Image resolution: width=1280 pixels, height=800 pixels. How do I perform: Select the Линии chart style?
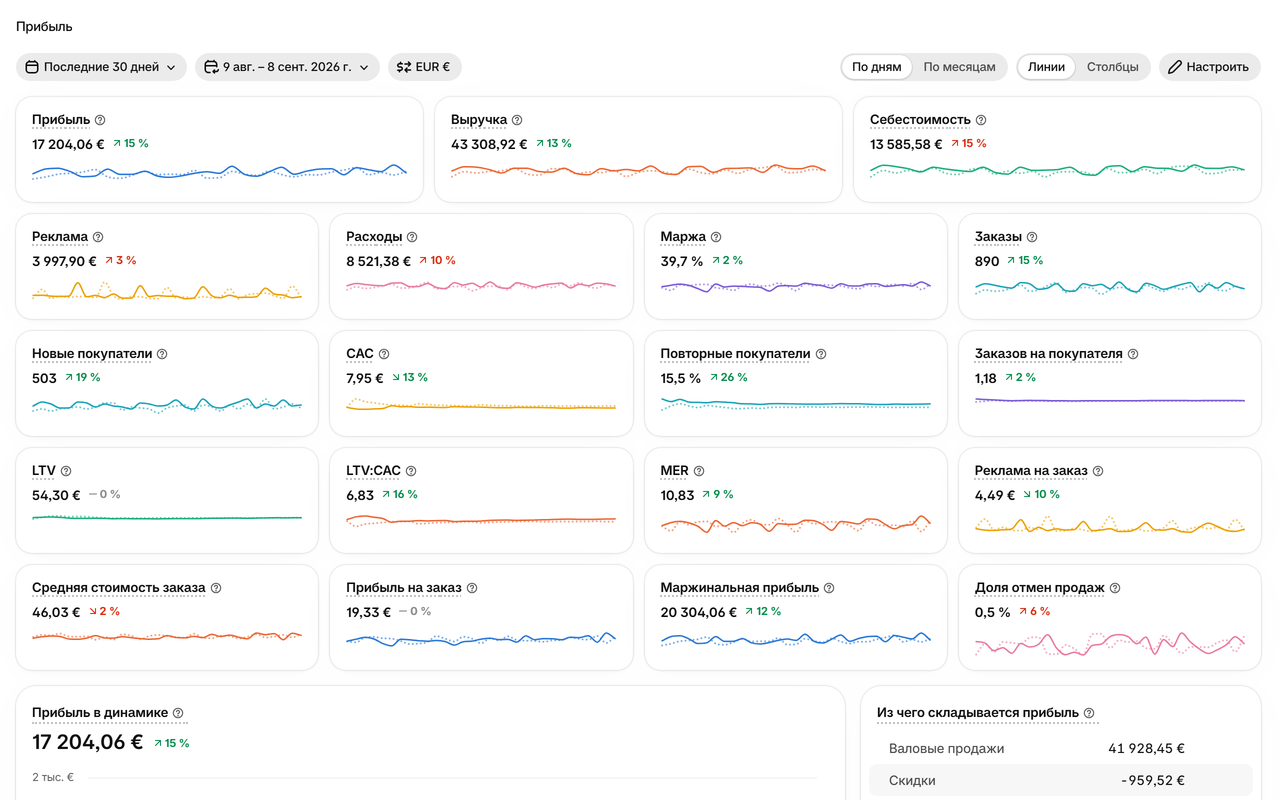[x=1046, y=67]
